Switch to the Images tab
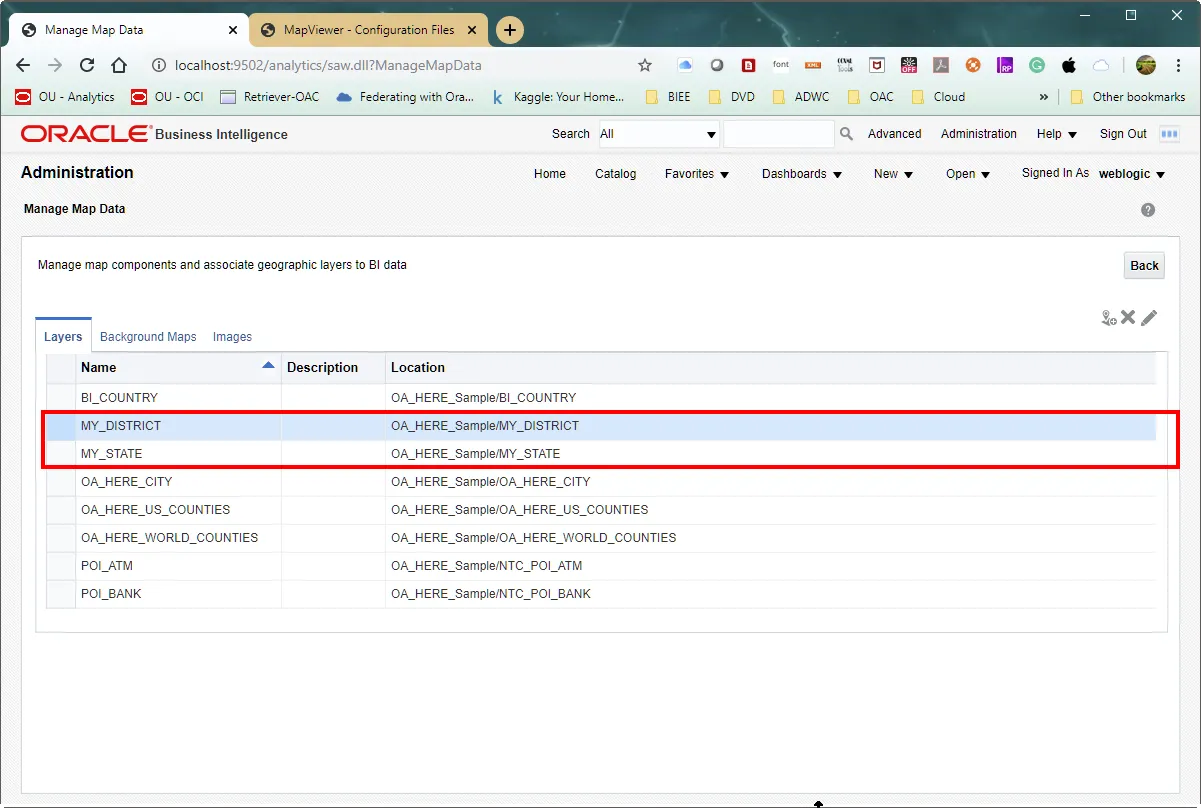Screen dimensions: 1201x808 pyautogui.click(x=232, y=337)
